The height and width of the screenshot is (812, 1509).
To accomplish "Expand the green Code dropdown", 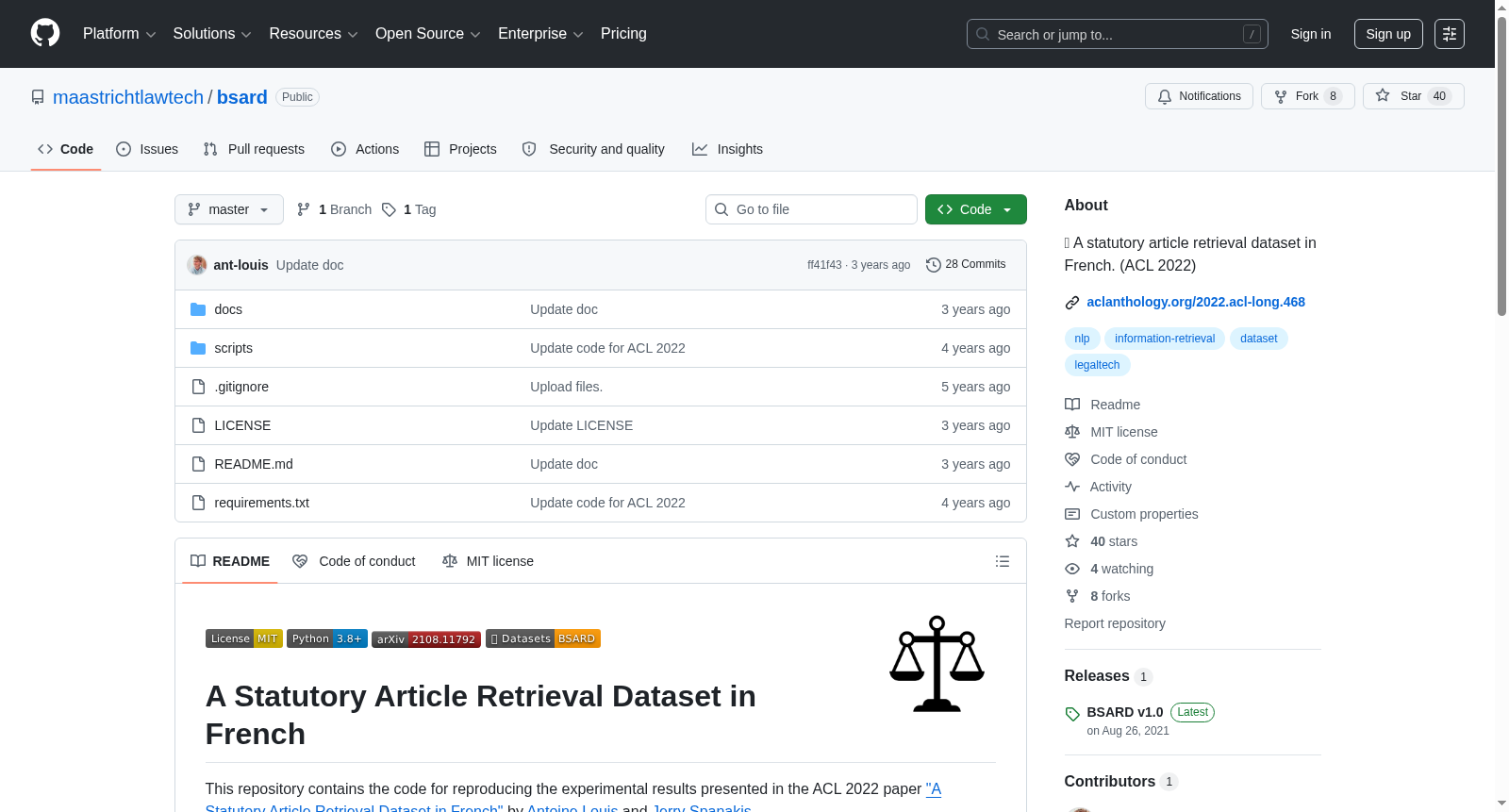I will (975, 209).
